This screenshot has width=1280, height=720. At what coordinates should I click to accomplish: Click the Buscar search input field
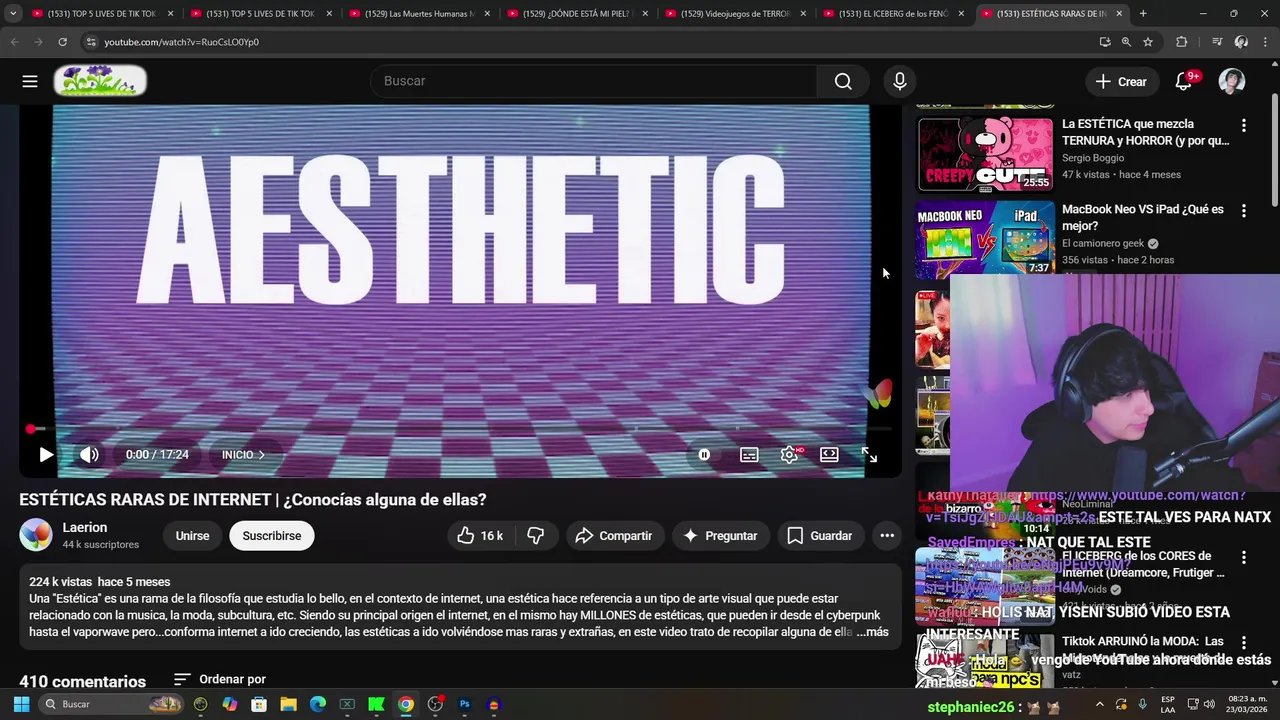click(593, 81)
